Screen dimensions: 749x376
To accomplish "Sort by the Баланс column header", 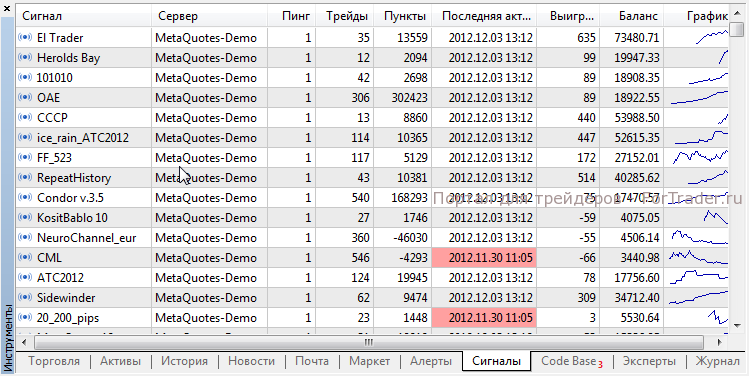I will coord(631,16).
